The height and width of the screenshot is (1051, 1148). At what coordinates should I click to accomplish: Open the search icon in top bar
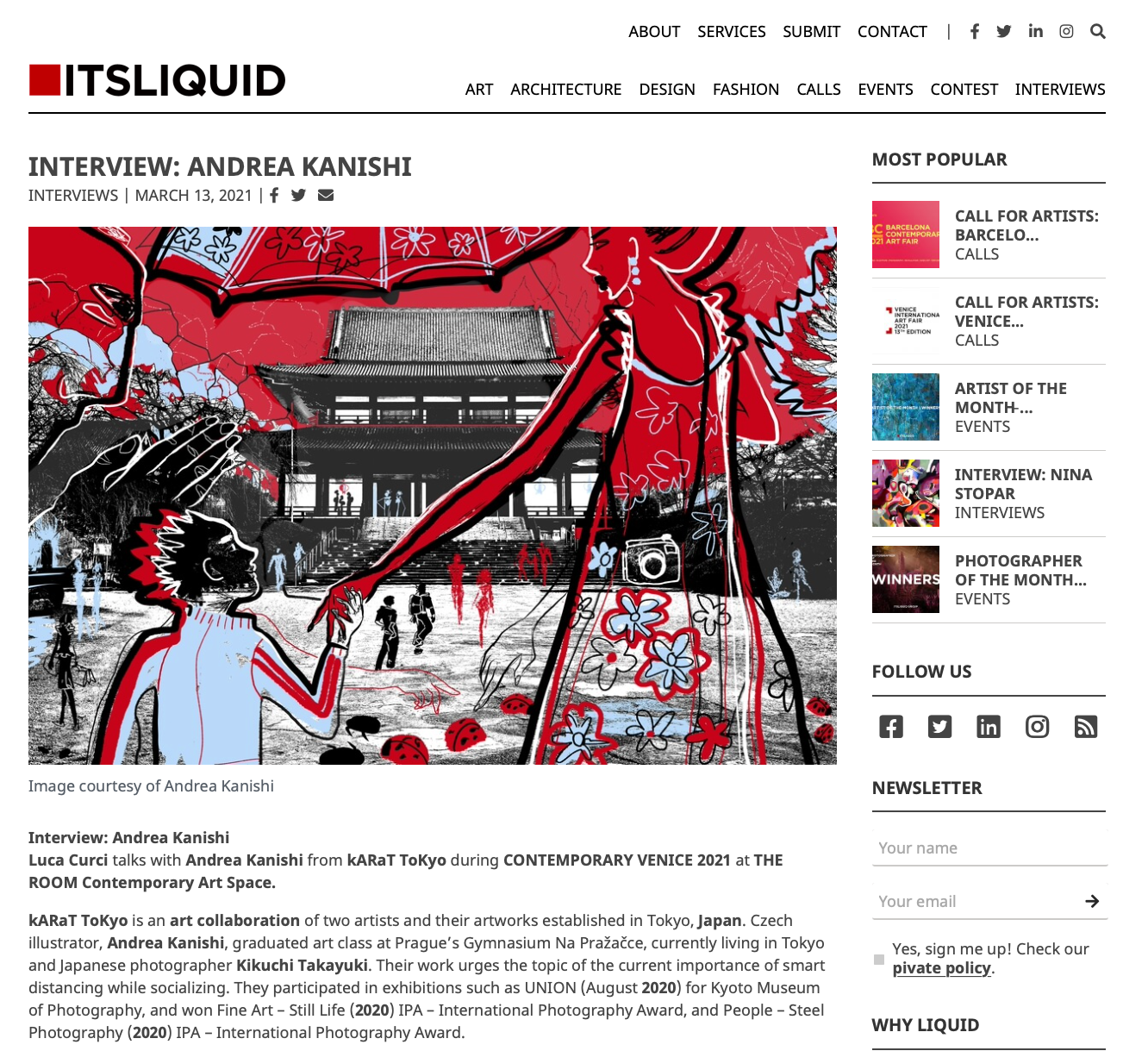point(1097,31)
